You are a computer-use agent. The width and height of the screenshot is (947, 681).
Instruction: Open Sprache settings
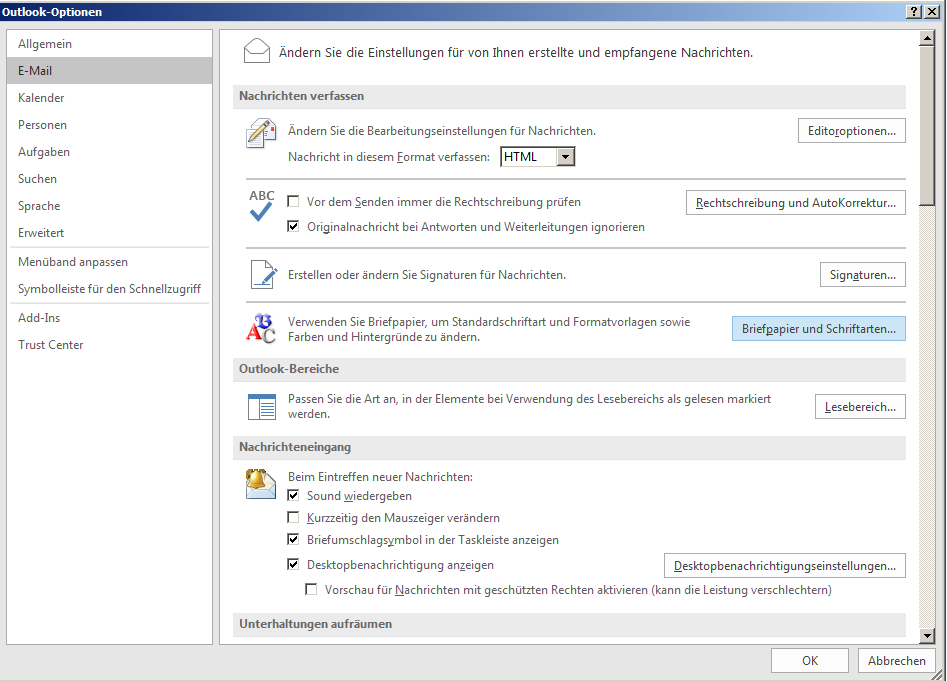110,206
